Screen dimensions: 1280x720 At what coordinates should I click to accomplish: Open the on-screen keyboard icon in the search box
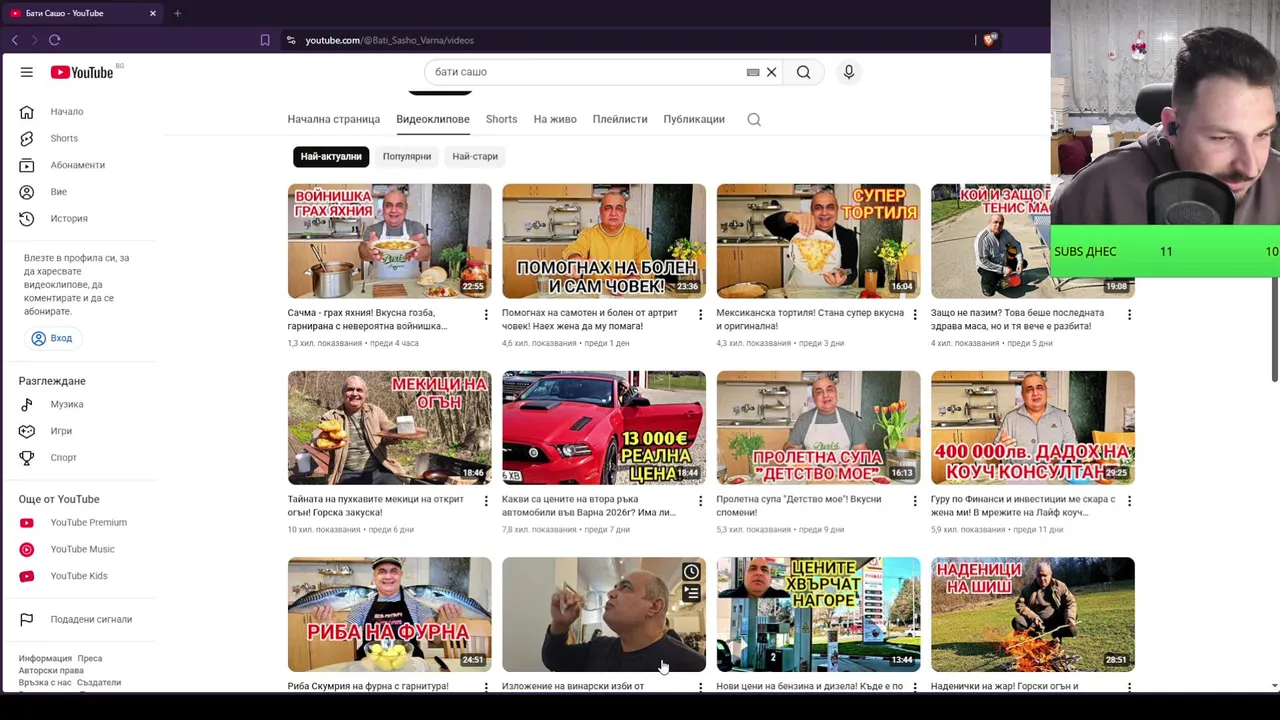(x=753, y=72)
